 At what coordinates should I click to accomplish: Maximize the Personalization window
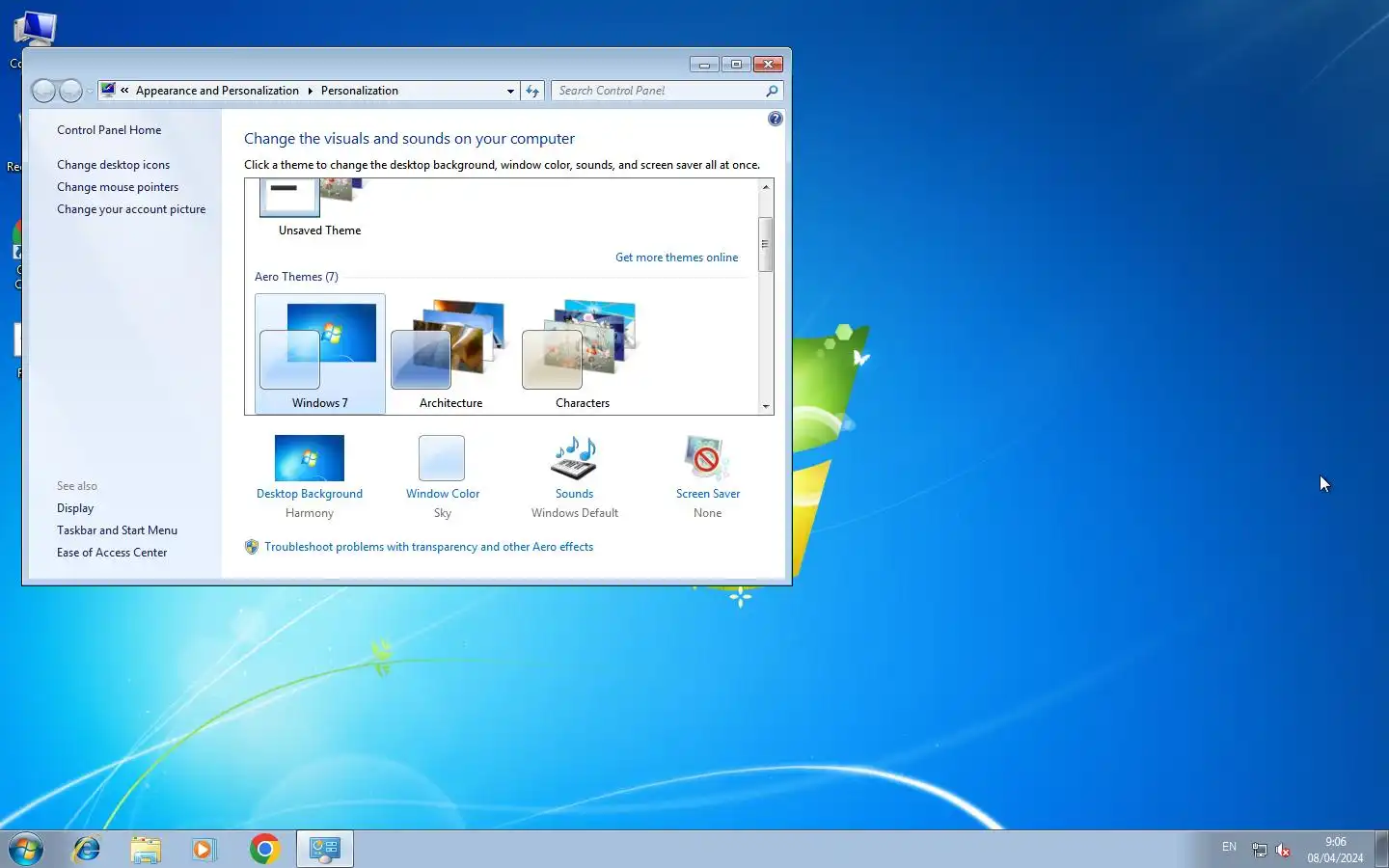(x=736, y=65)
